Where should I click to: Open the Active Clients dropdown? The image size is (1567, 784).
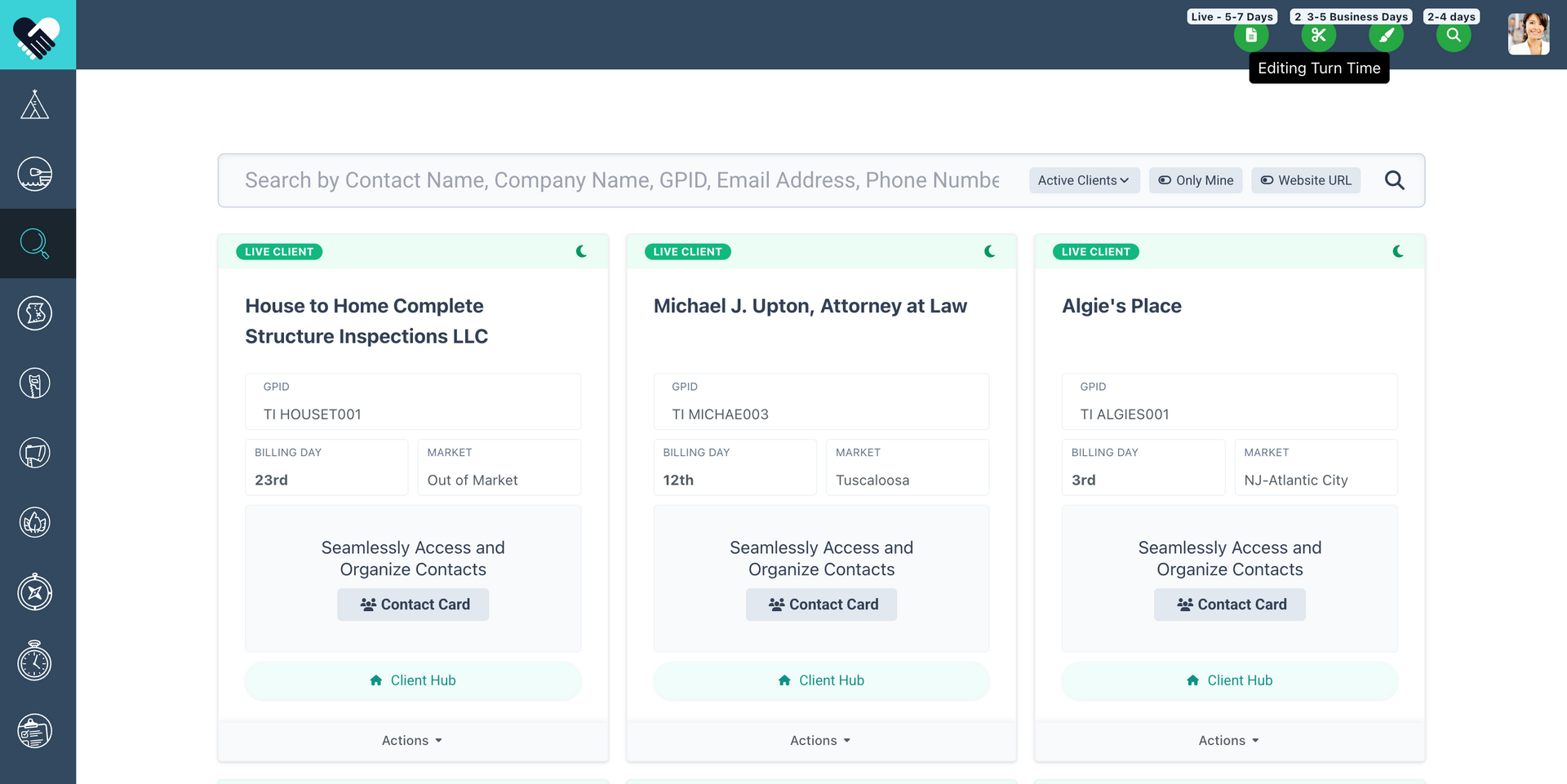(x=1084, y=180)
